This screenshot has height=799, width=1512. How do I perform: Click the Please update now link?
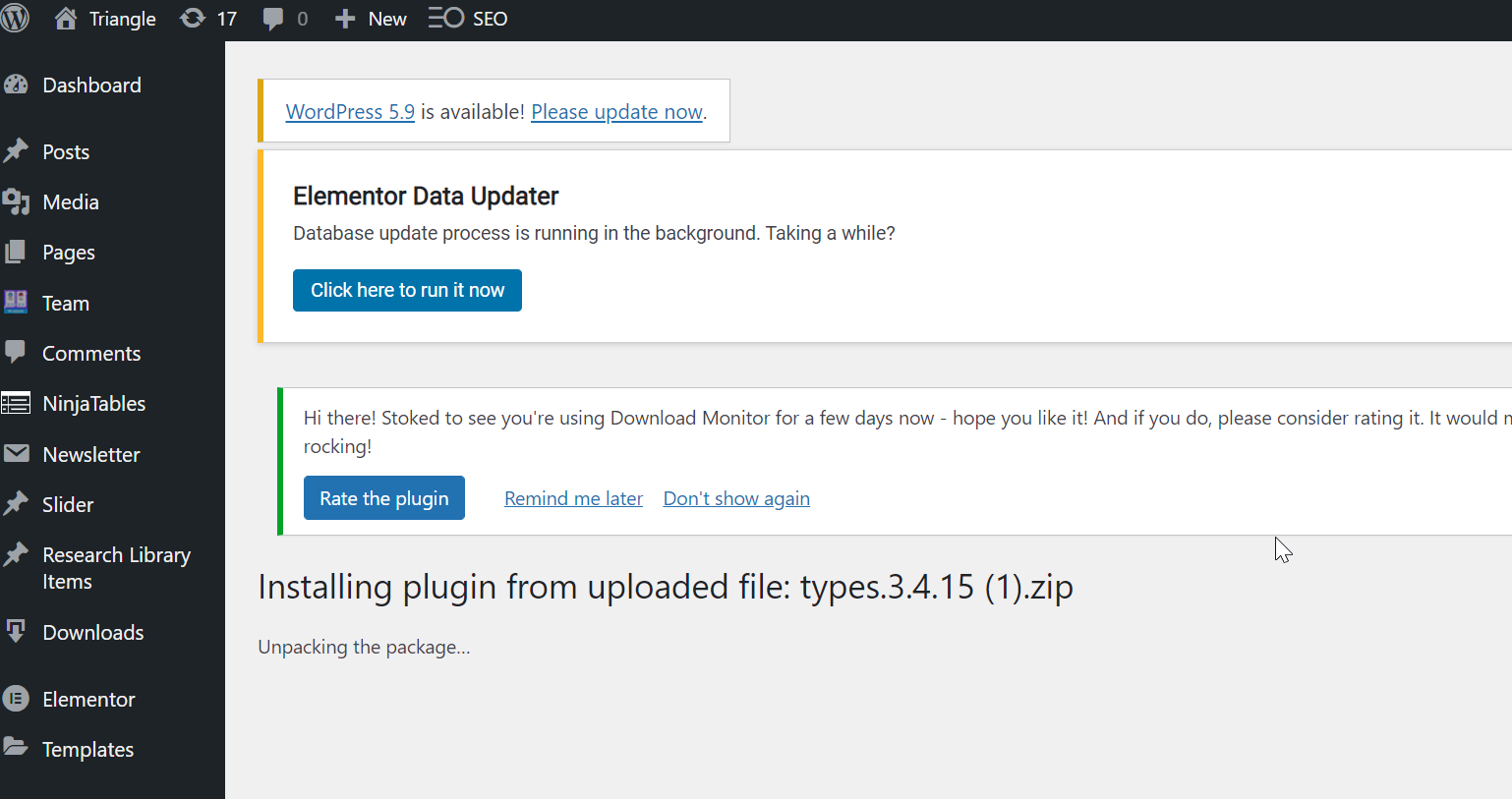616,112
